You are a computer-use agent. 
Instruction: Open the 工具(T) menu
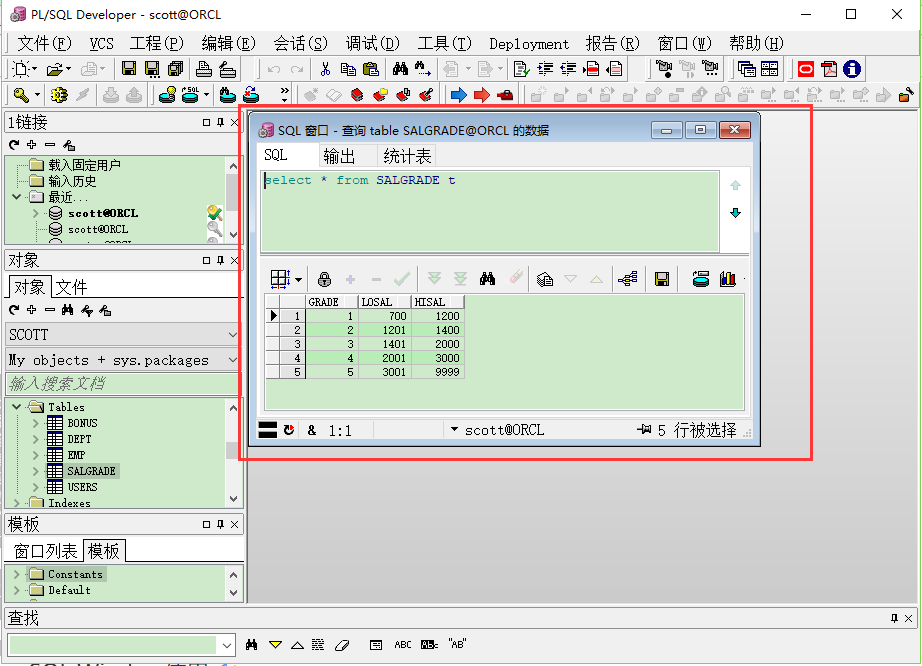click(445, 43)
